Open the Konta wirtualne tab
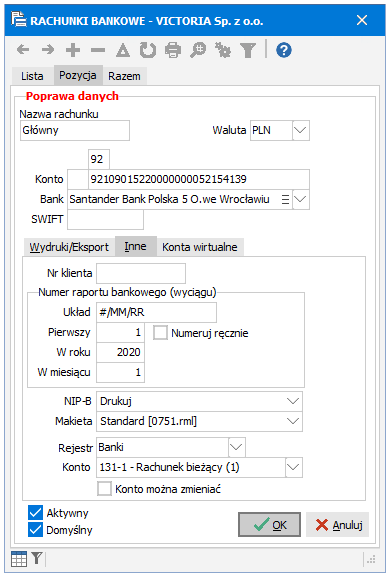Screen dimensions: 390x577 click(200, 247)
